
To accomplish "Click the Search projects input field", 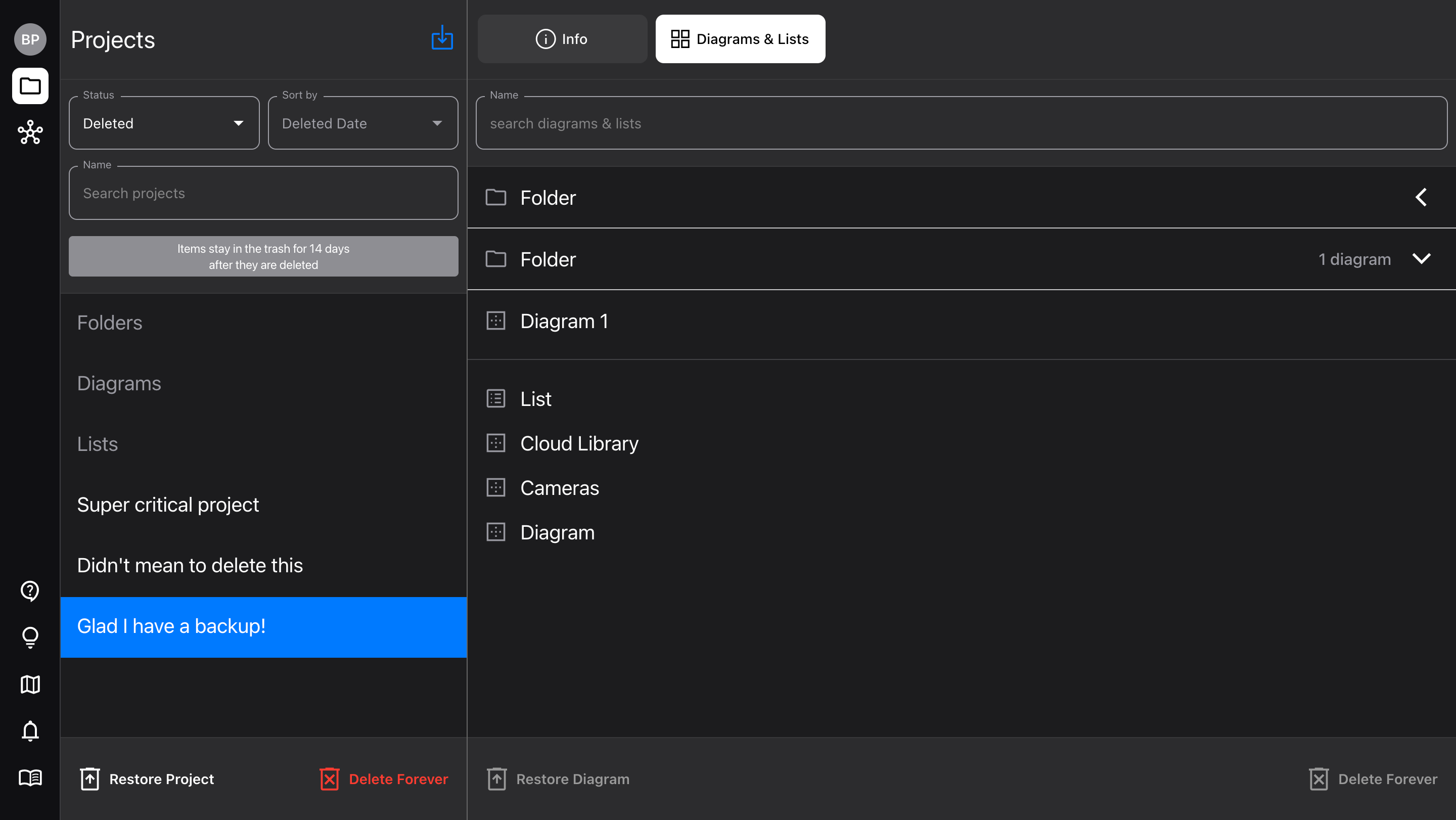I will point(263,193).
